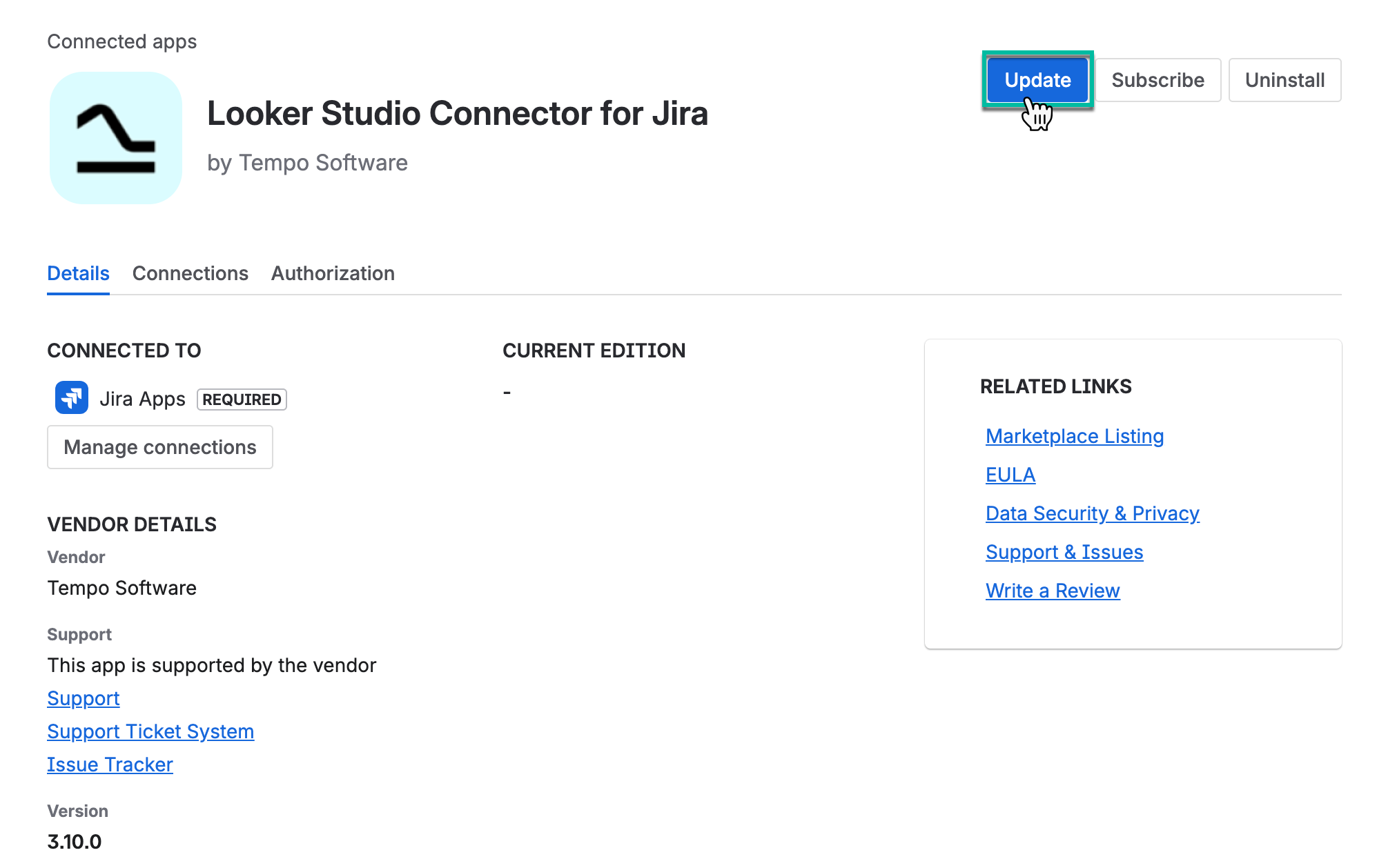Click the CURRENT EDITION heading
The width and height of the screenshot is (1397, 868).
[594, 351]
